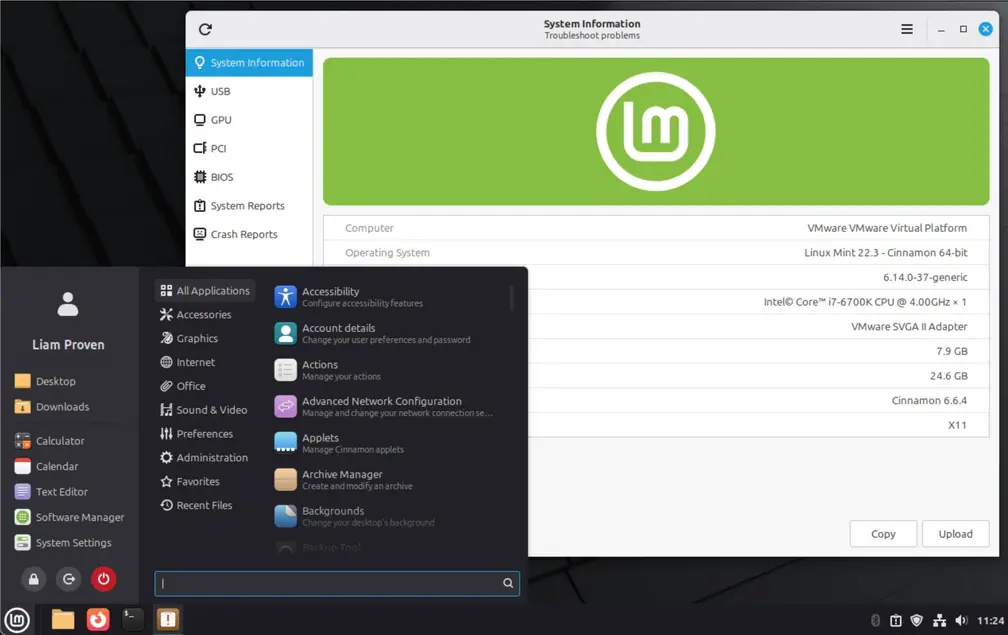
Task: Open the volume control in the tray
Action: tap(962, 619)
